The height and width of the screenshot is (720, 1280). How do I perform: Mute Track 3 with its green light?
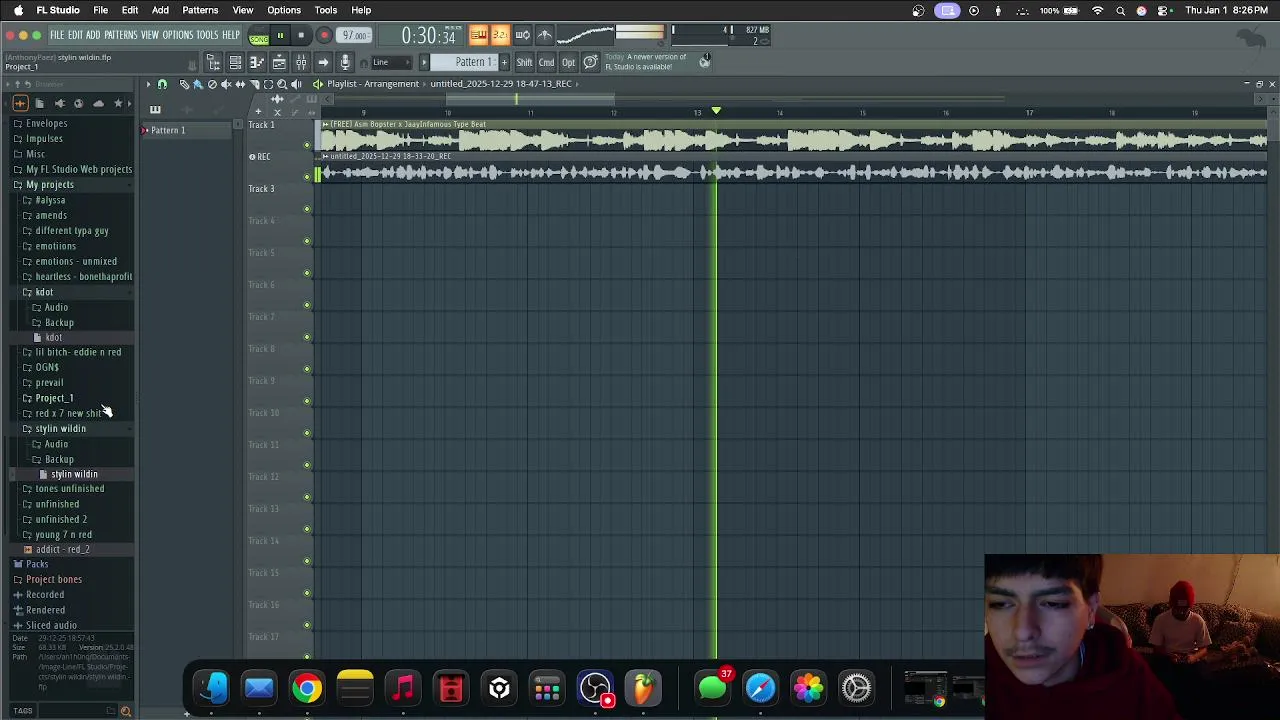coord(307,209)
